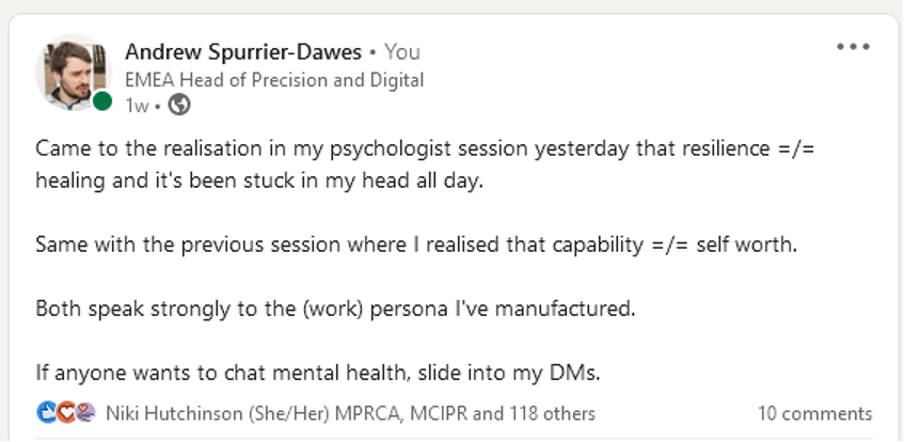The width and height of the screenshot is (904, 442).
Task: Click the purple Support reaction icon
Action: (85, 413)
